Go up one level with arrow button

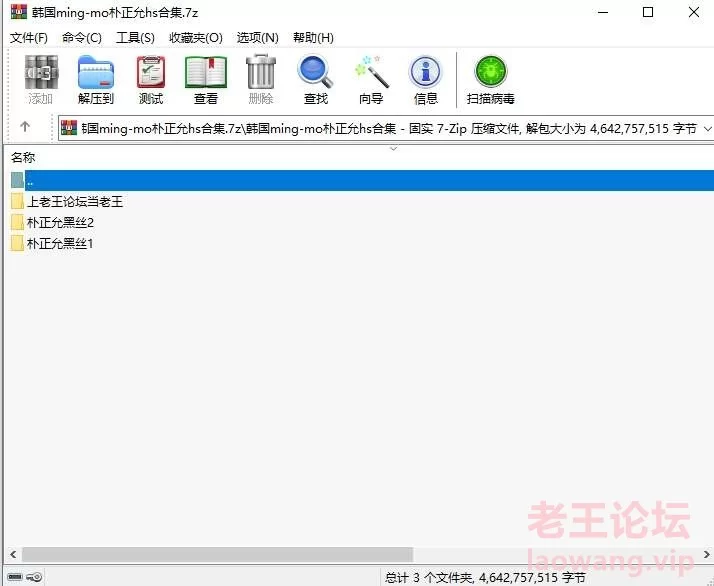coord(25,127)
